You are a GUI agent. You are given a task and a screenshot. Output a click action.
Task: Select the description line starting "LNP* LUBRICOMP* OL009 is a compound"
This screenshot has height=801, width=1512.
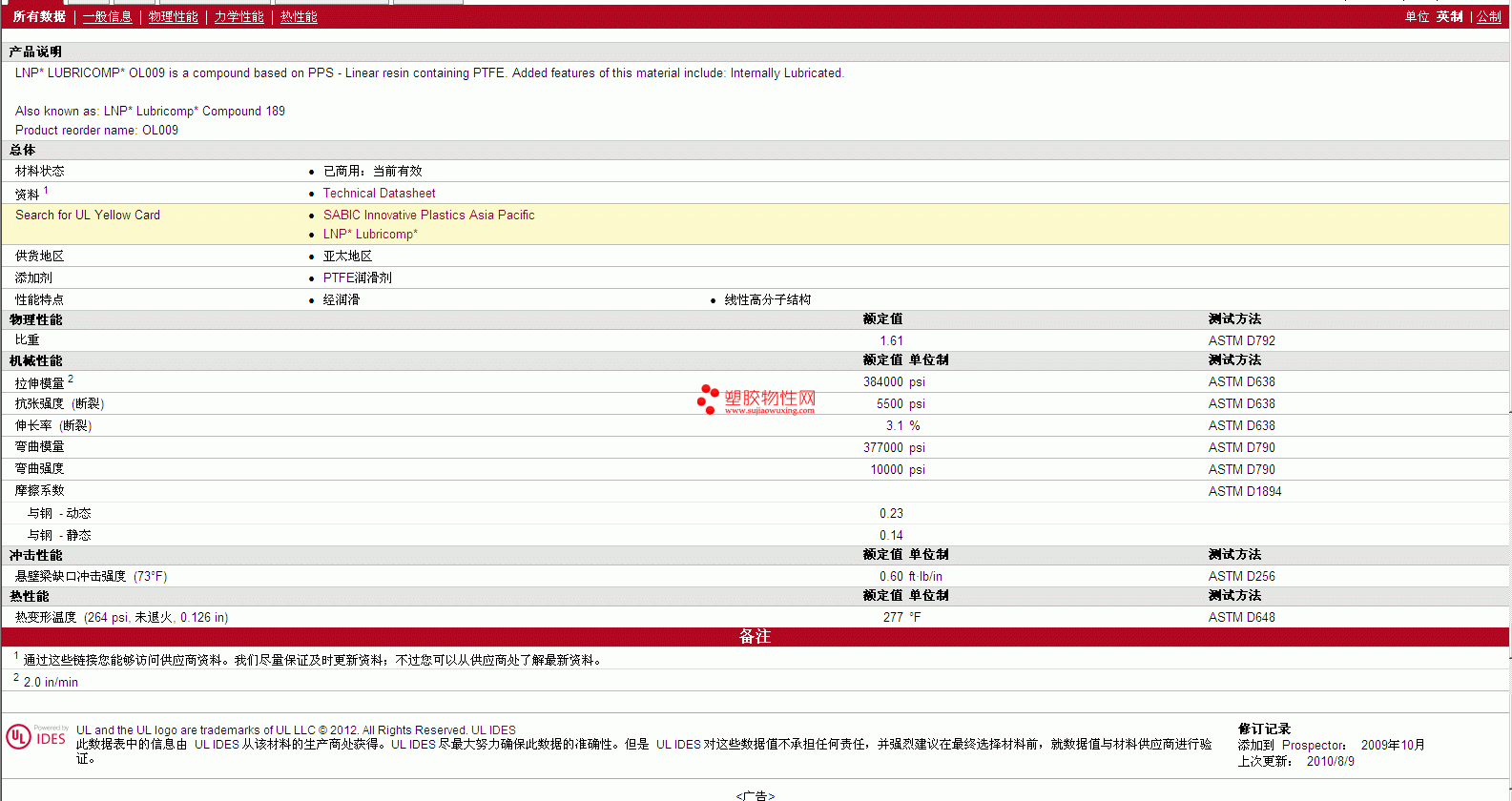(429, 73)
